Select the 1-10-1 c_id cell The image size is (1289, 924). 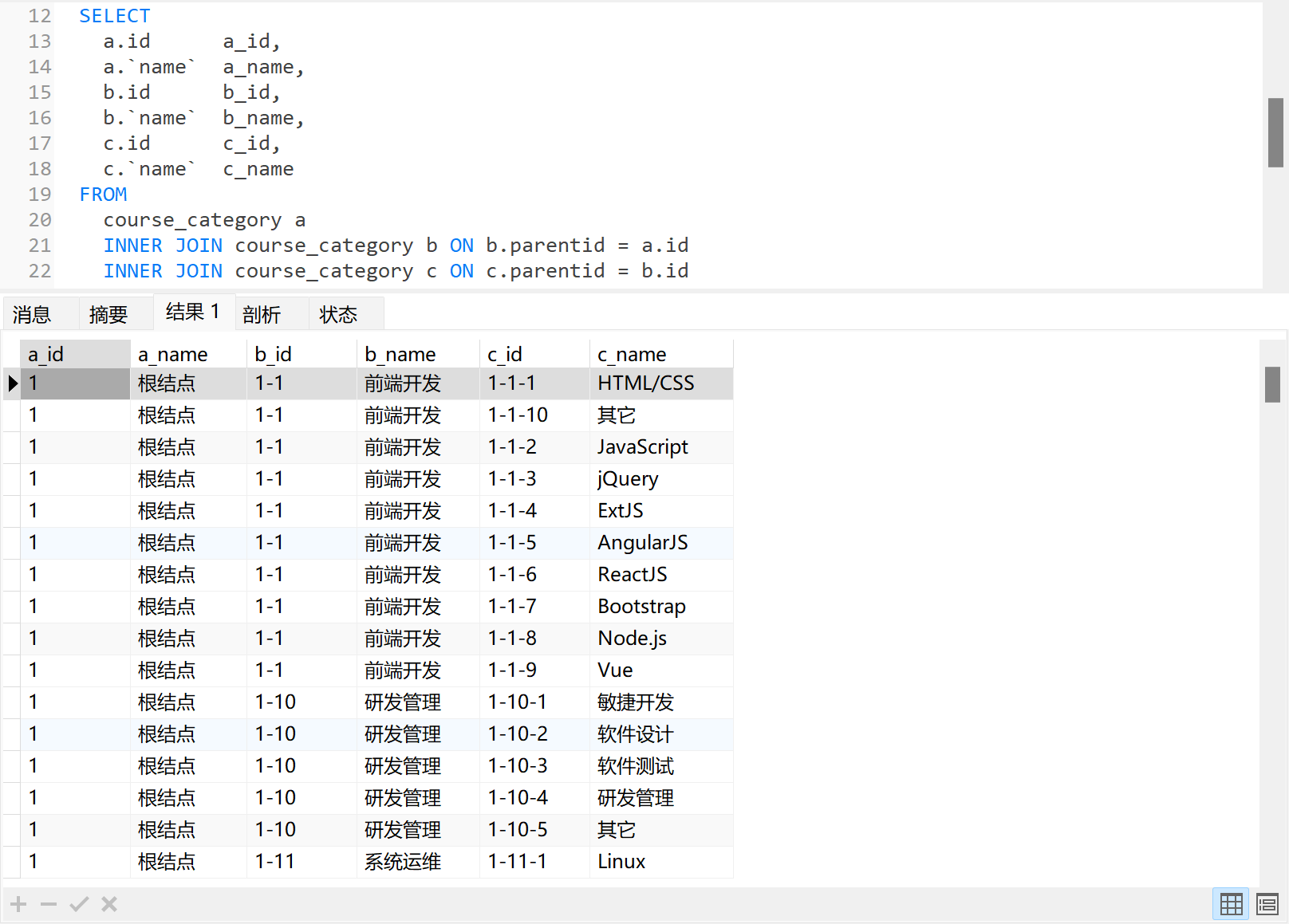pyautogui.click(x=534, y=702)
